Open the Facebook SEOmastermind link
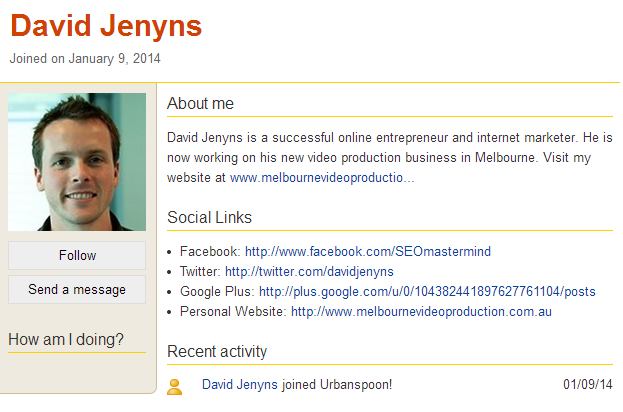 pyautogui.click(x=368, y=251)
